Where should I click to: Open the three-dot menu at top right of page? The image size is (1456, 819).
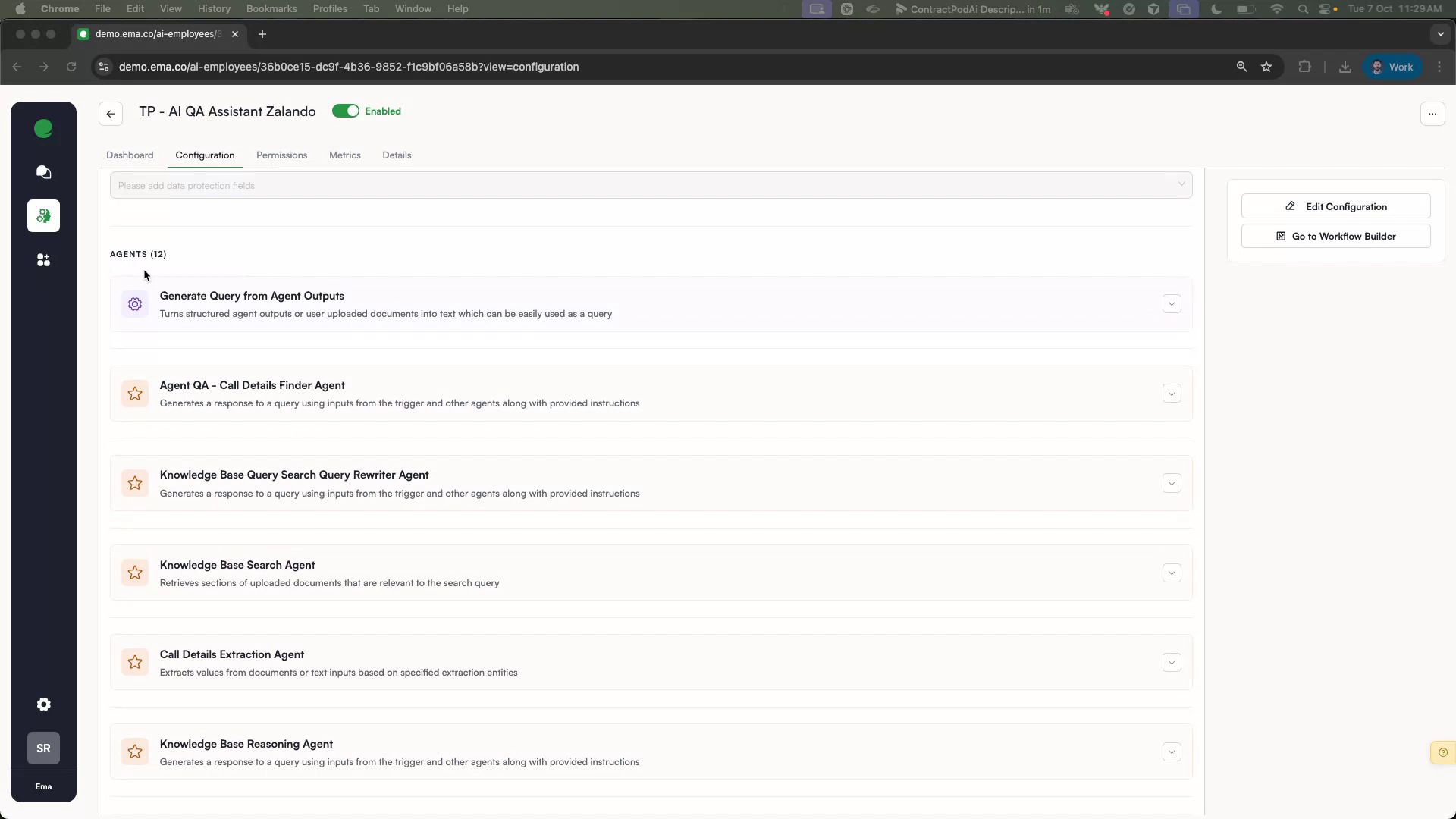click(1432, 114)
